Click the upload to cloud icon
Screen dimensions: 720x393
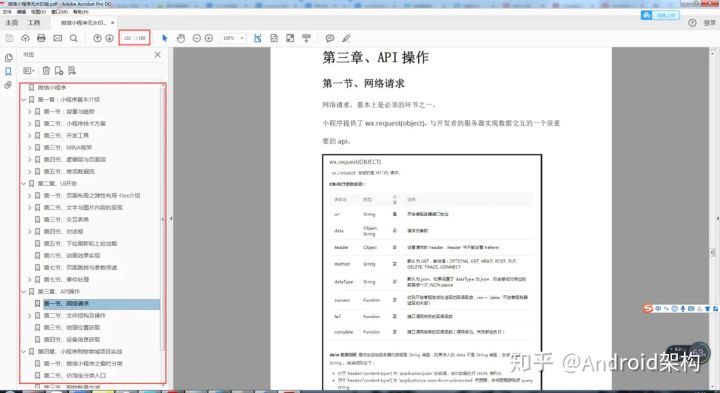(x=25, y=38)
